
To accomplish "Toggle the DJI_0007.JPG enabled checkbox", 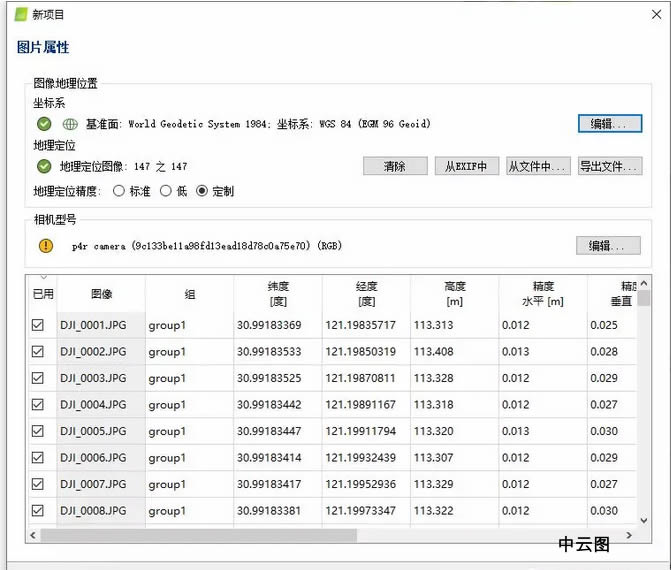I will pos(38,484).
